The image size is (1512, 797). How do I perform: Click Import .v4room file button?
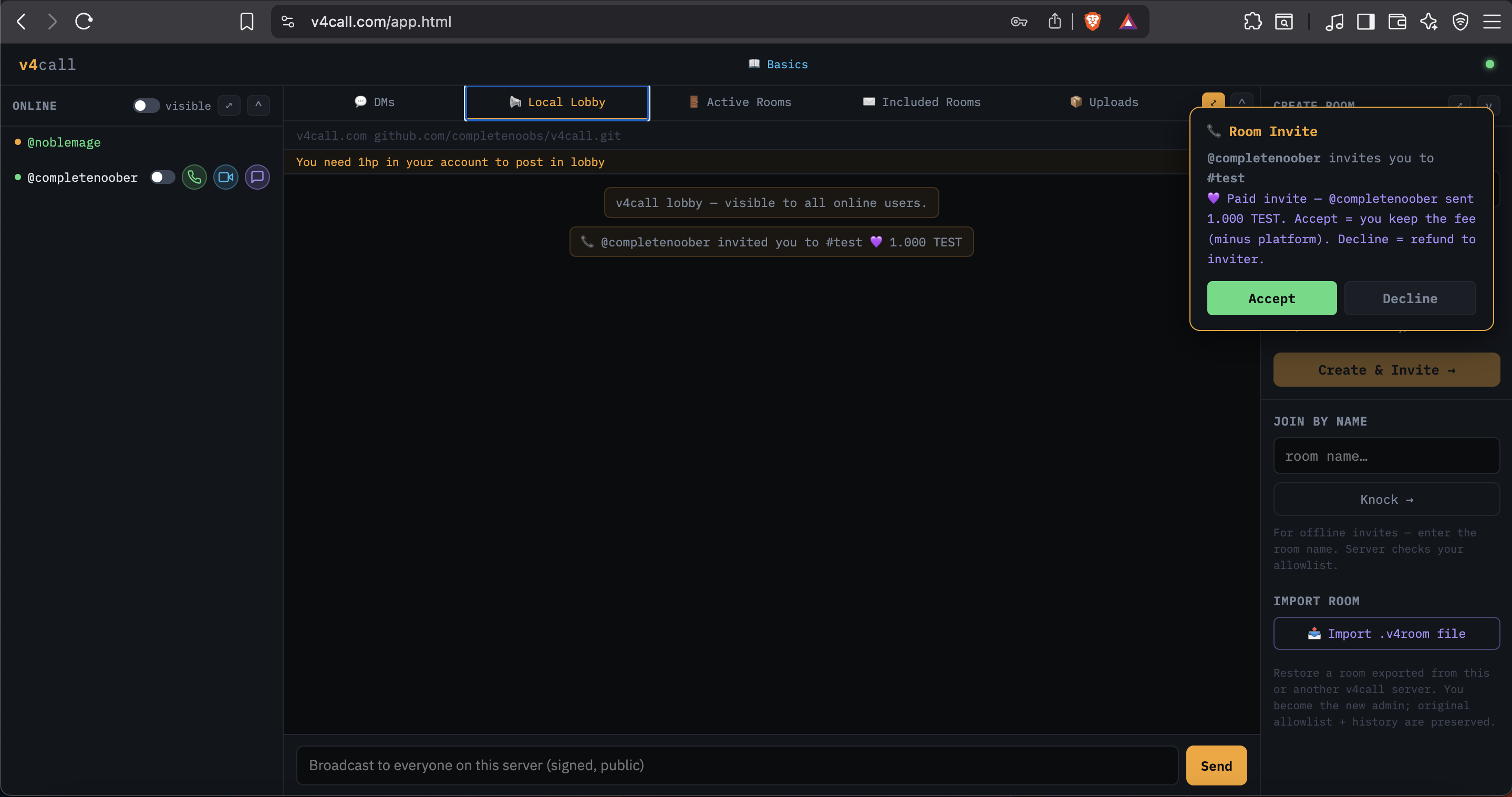pos(1386,634)
